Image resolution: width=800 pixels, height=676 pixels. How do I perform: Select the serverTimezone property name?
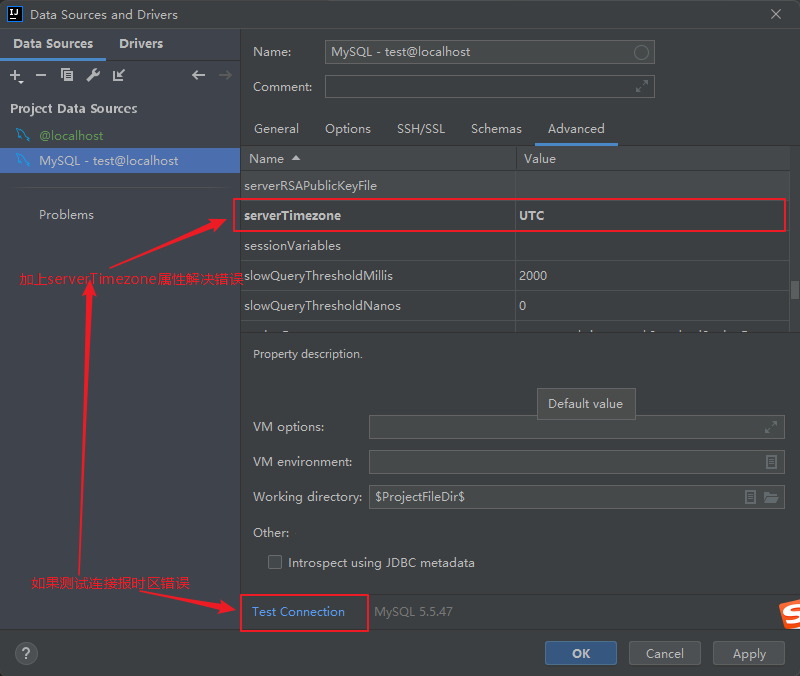292,216
